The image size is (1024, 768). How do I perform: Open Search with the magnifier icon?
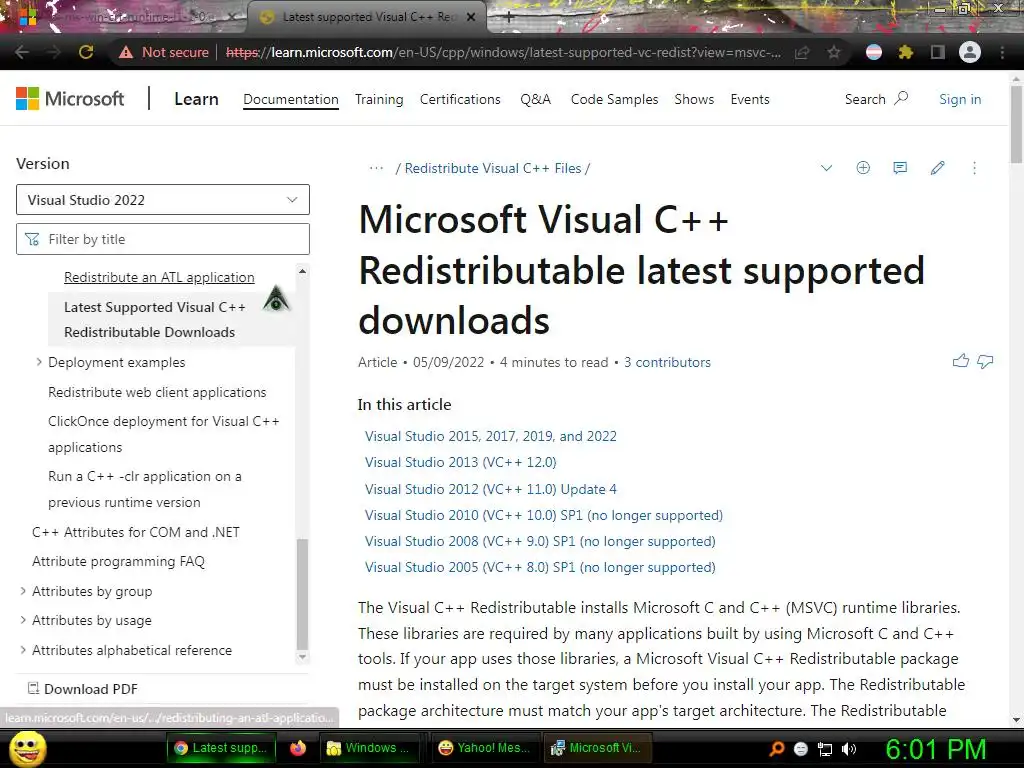[901, 99]
